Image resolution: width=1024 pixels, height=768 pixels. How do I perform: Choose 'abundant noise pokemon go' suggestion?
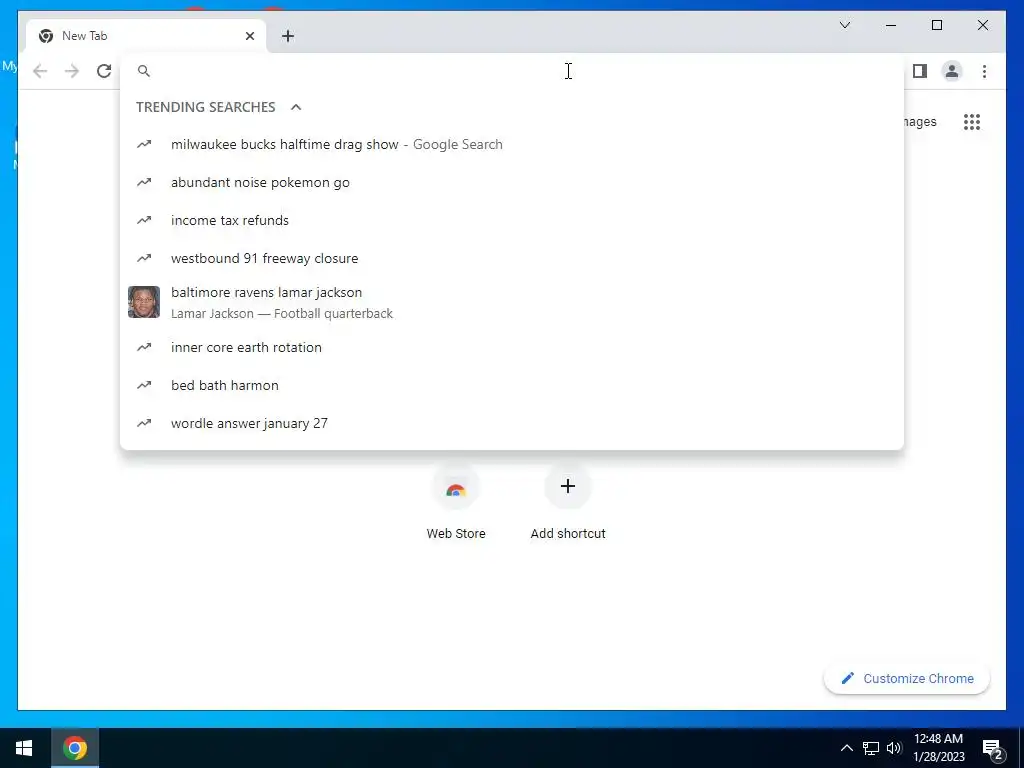512,182
